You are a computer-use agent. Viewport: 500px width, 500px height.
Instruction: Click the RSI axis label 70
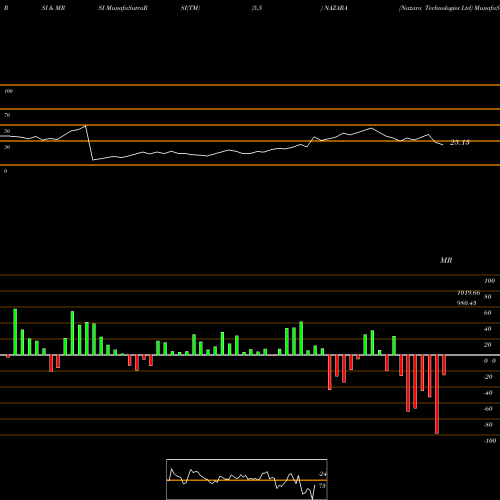[7, 115]
